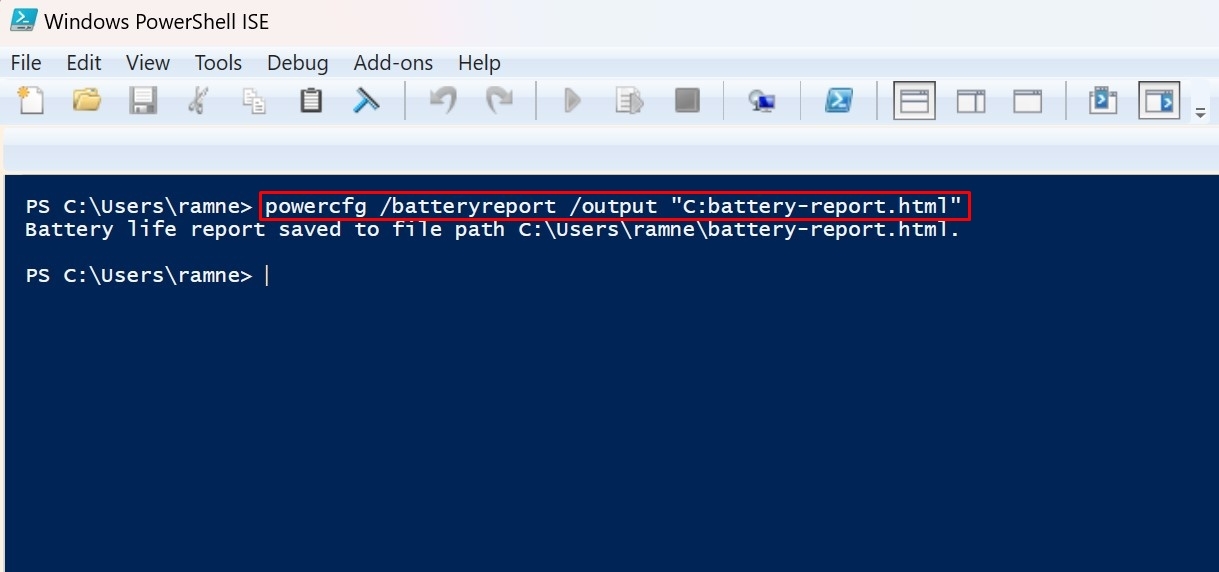Open the File menu
The width and height of the screenshot is (1219, 572).
[26, 63]
